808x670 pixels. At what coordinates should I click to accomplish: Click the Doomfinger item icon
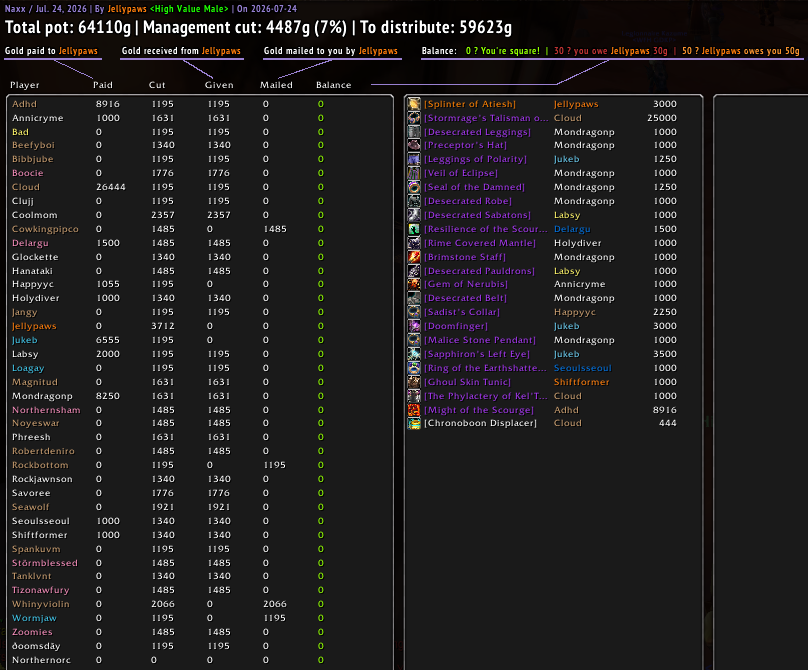tap(414, 326)
